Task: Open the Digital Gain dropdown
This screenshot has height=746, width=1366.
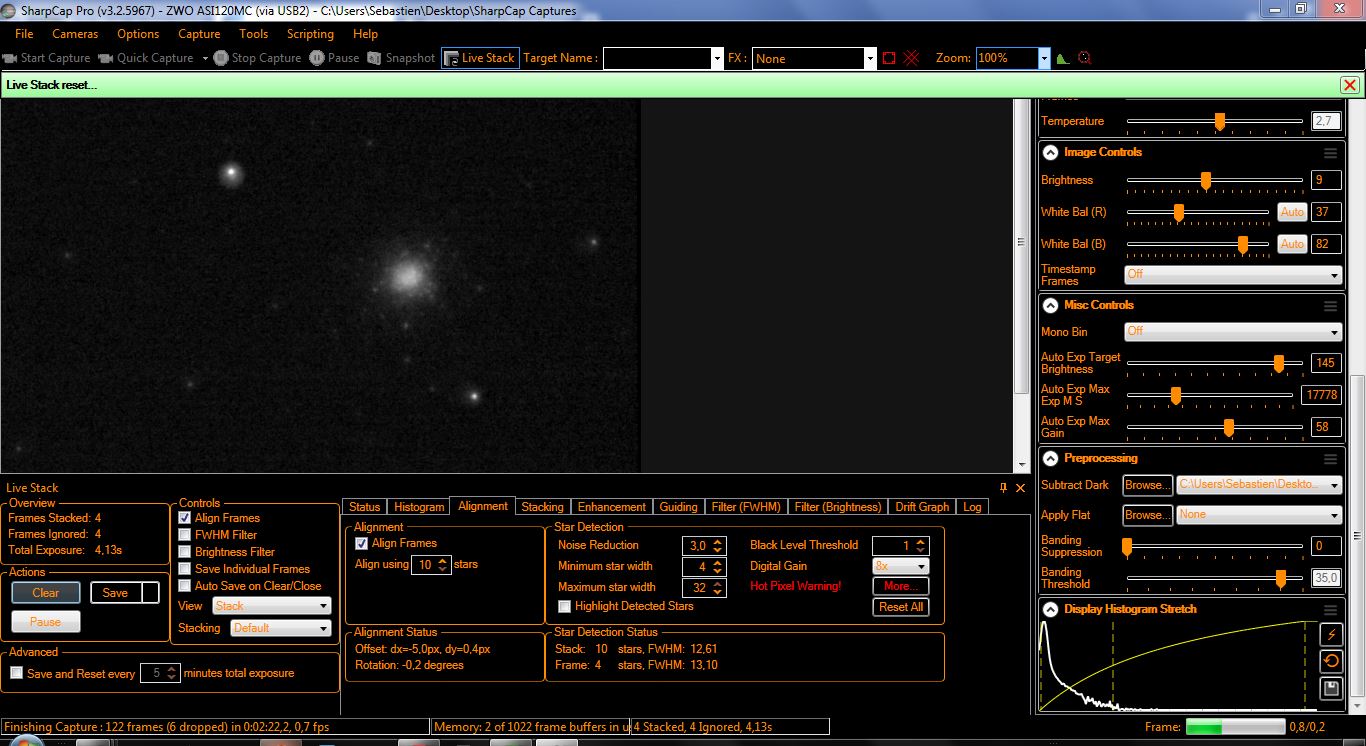Action: pos(900,566)
